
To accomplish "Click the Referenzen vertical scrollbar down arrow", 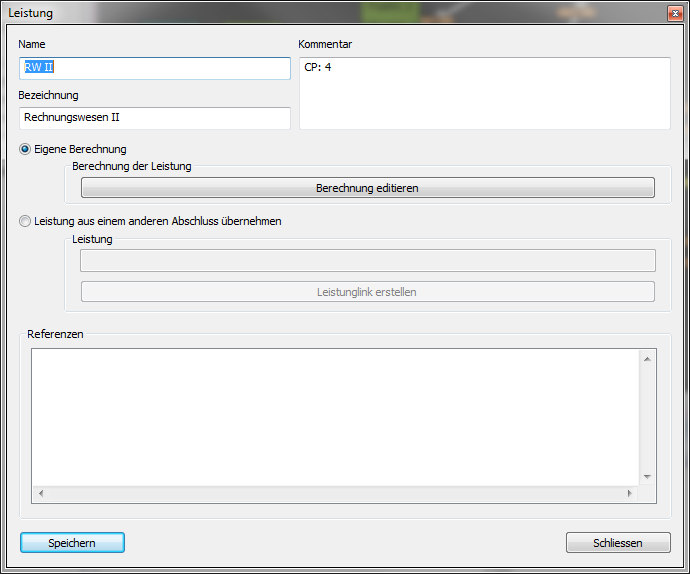I will [647, 477].
